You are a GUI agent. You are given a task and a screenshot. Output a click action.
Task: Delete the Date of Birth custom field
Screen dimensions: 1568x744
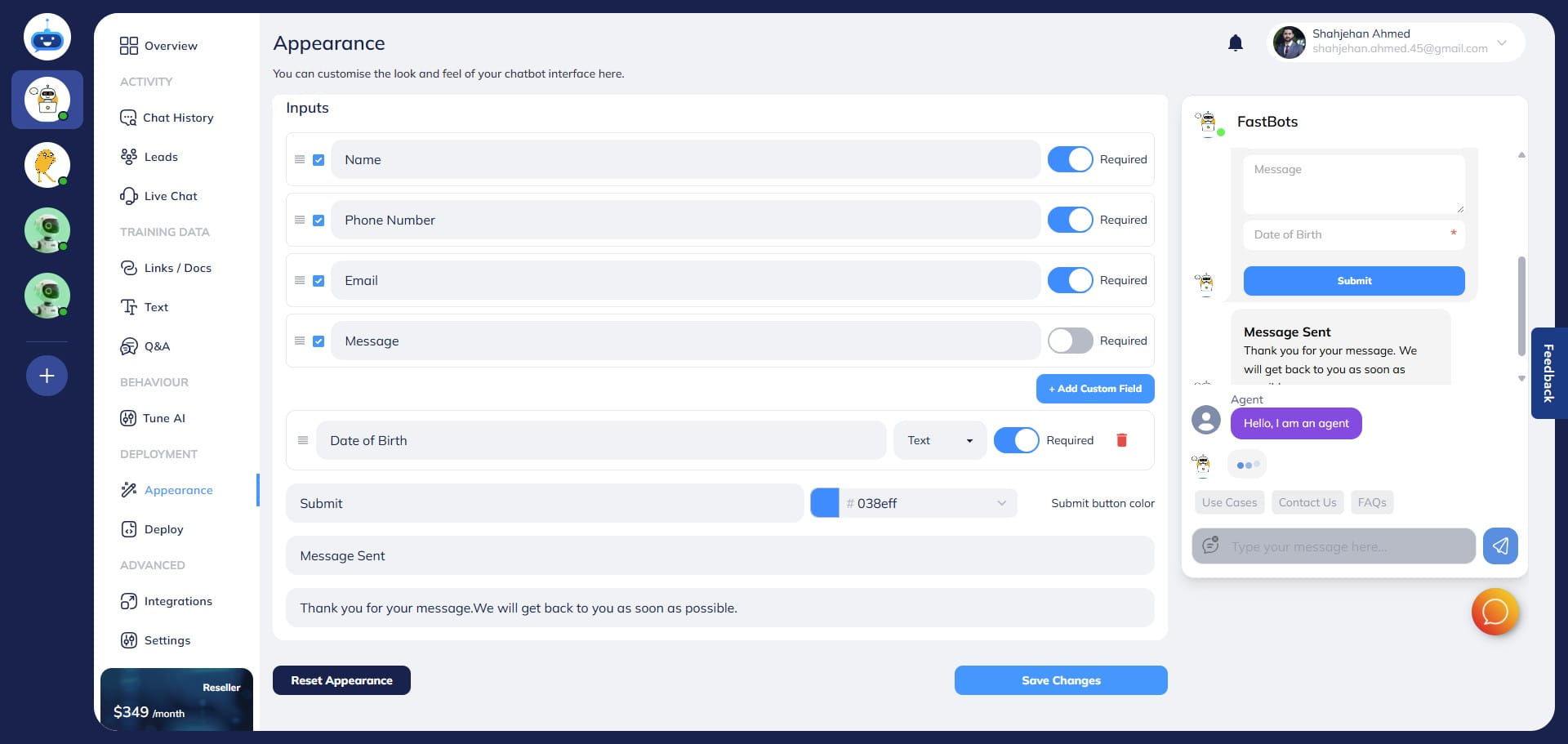click(x=1121, y=440)
